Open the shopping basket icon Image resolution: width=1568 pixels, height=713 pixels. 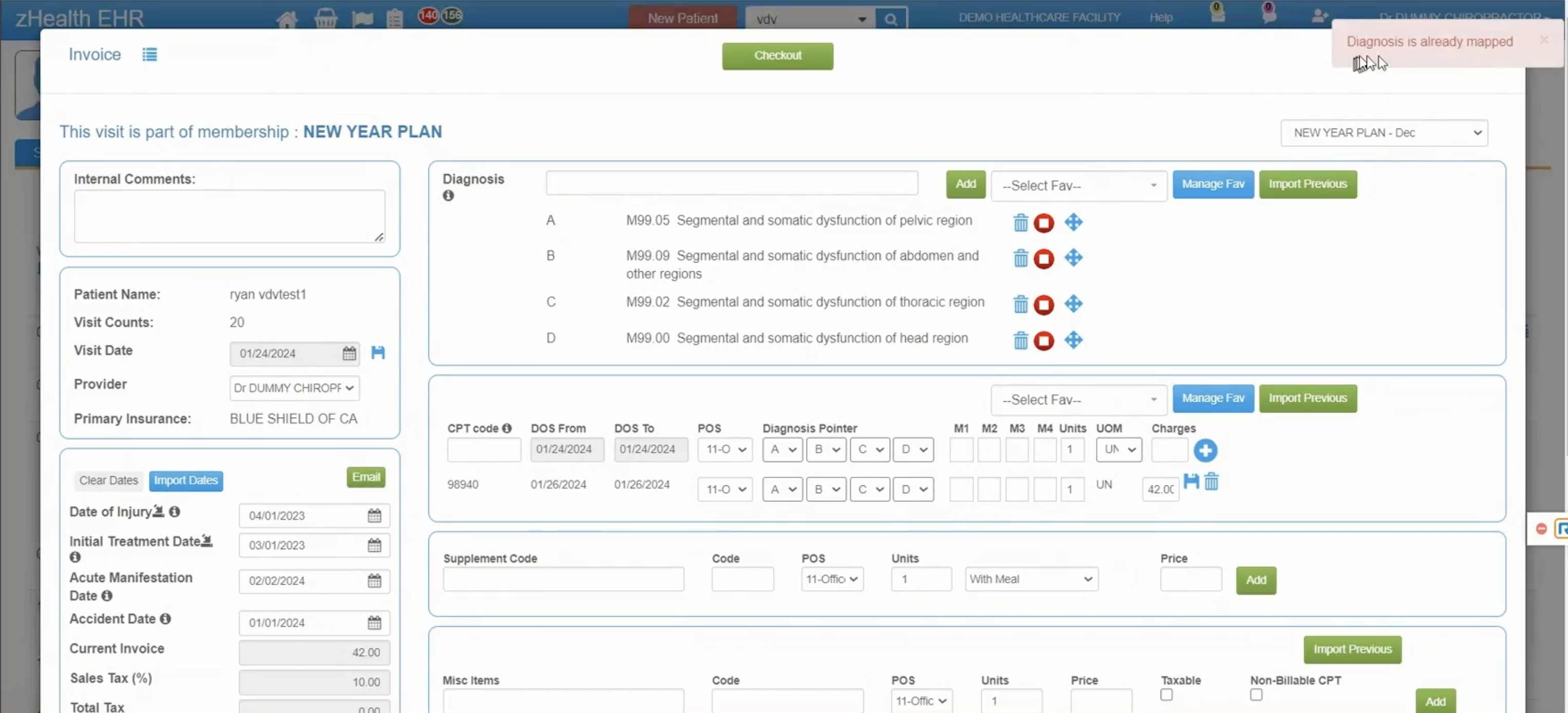pyautogui.click(x=326, y=19)
